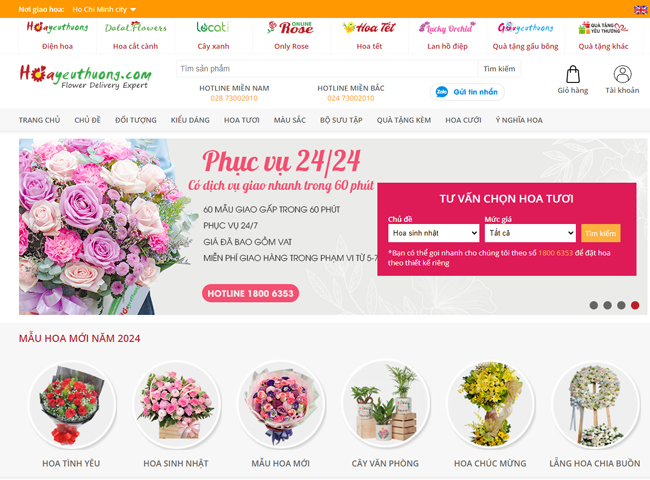The width and height of the screenshot is (650, 480).
Task: Open the Chủ đề Hoa sinh nhật dropdown
Action: [x=434, y=233]
